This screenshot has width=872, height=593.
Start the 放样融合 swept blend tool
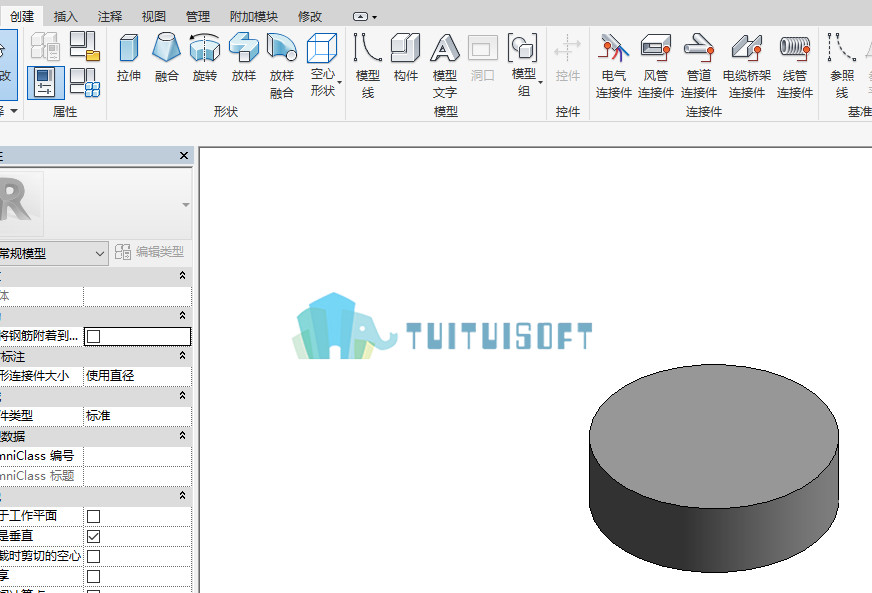coord(281,66)
